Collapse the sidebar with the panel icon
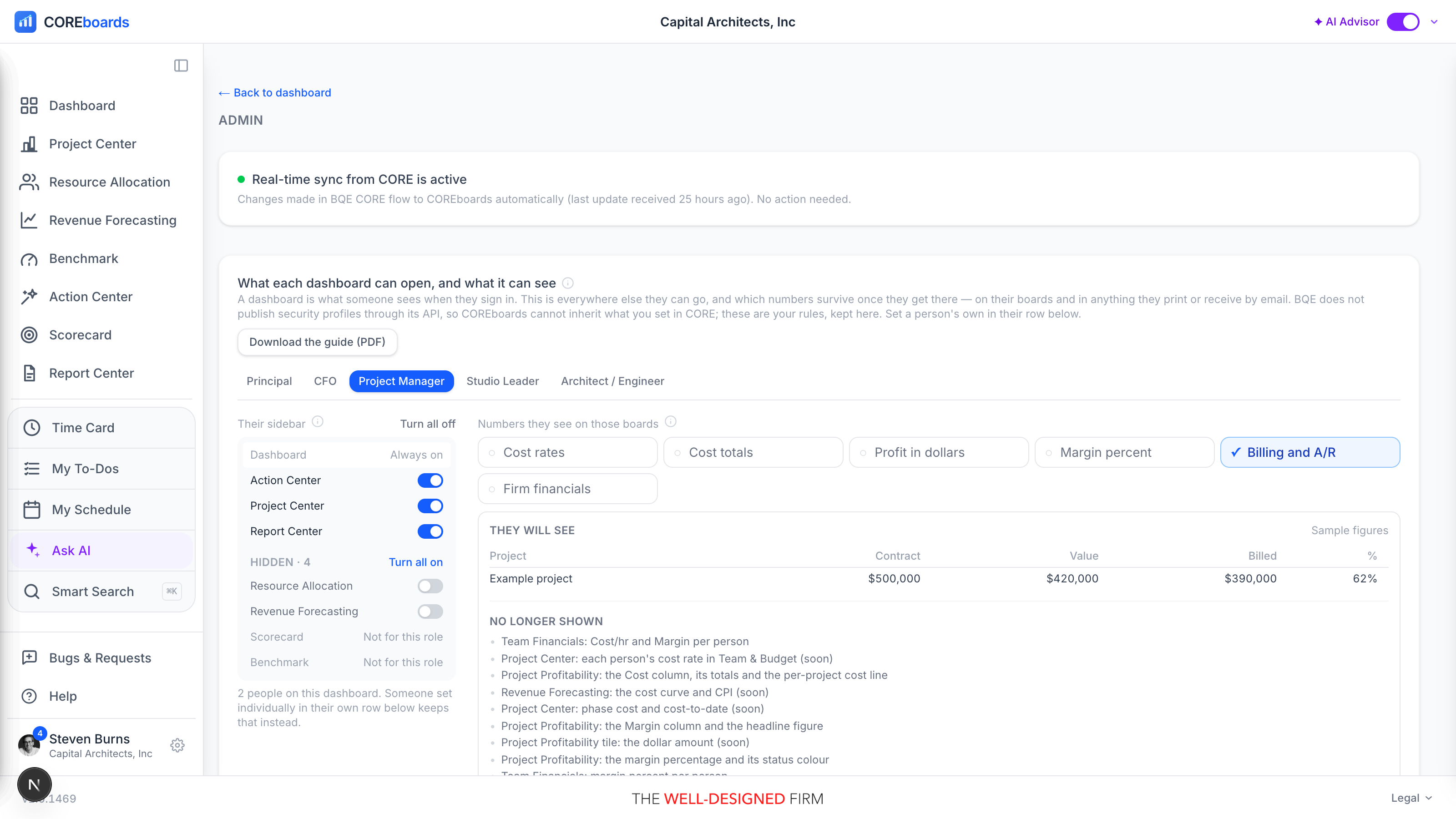Viewport: 1456px width, 819px height. [x=181, y=66]
